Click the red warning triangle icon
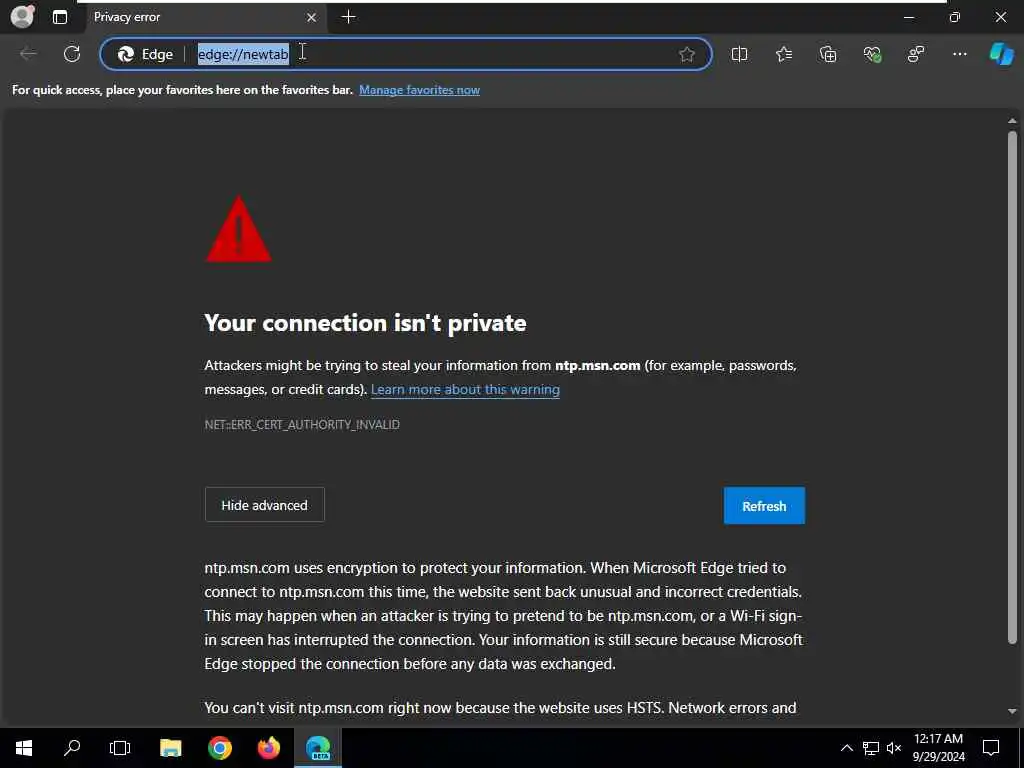Viewport: 1024px width, 768px height. click(238, 229)
